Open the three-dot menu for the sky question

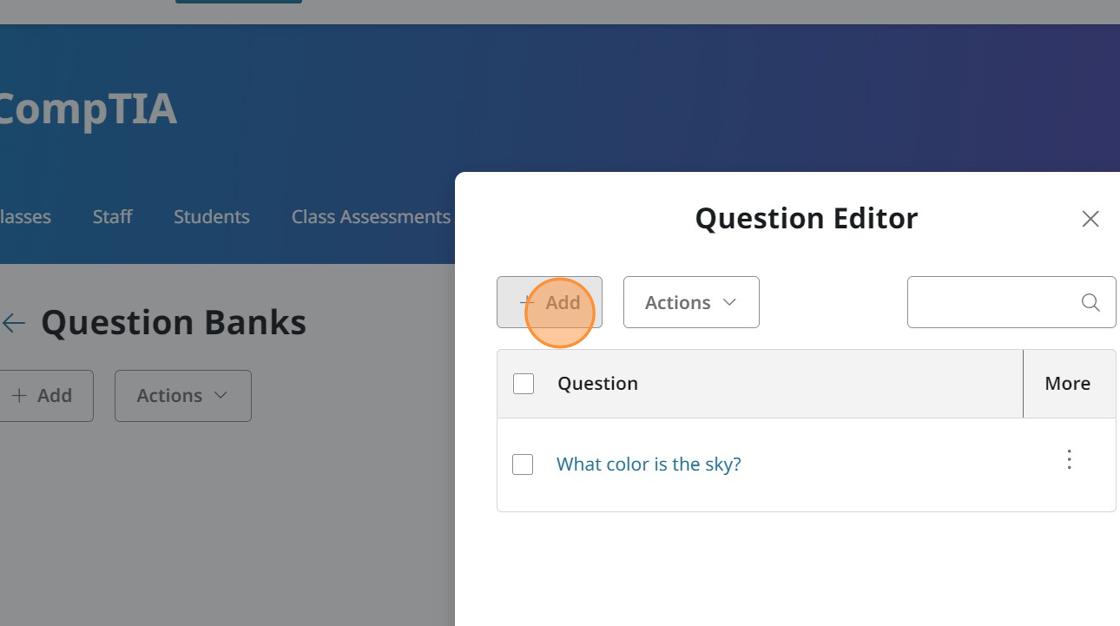pos(1069,460)
